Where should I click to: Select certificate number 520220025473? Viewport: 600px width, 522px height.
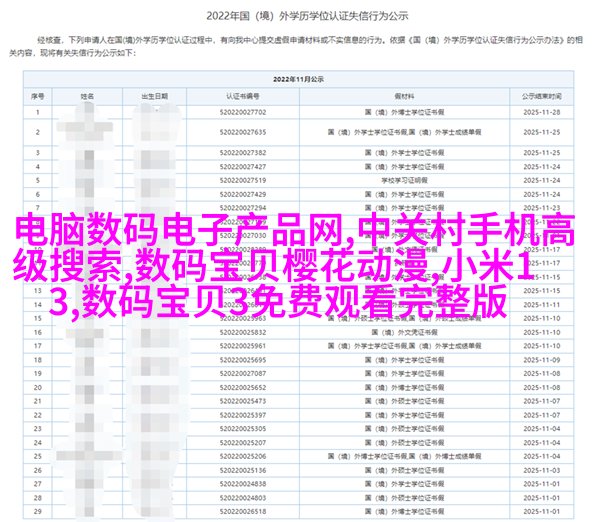(243, 401)
